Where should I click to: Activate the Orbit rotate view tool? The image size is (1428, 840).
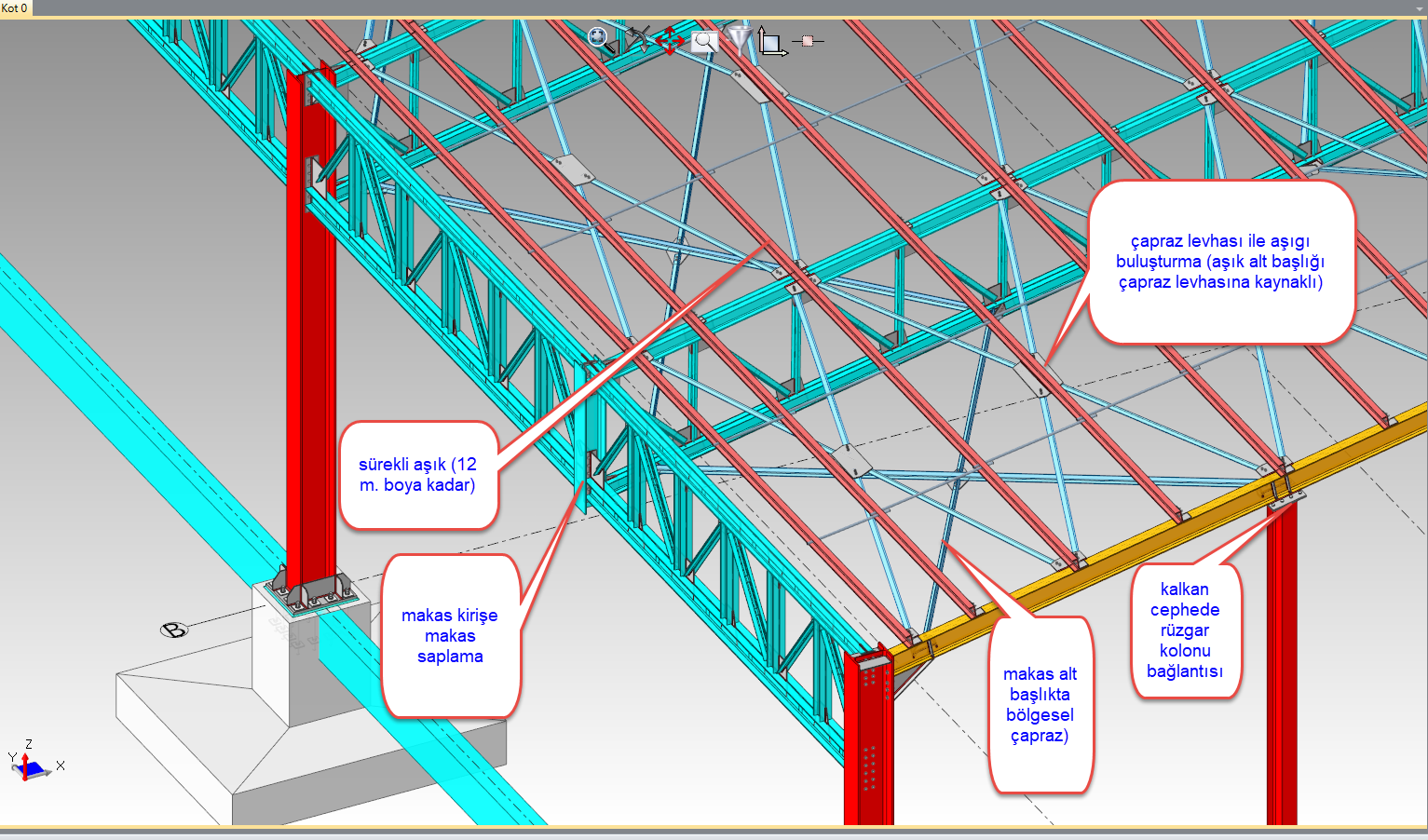pos(636,39)
